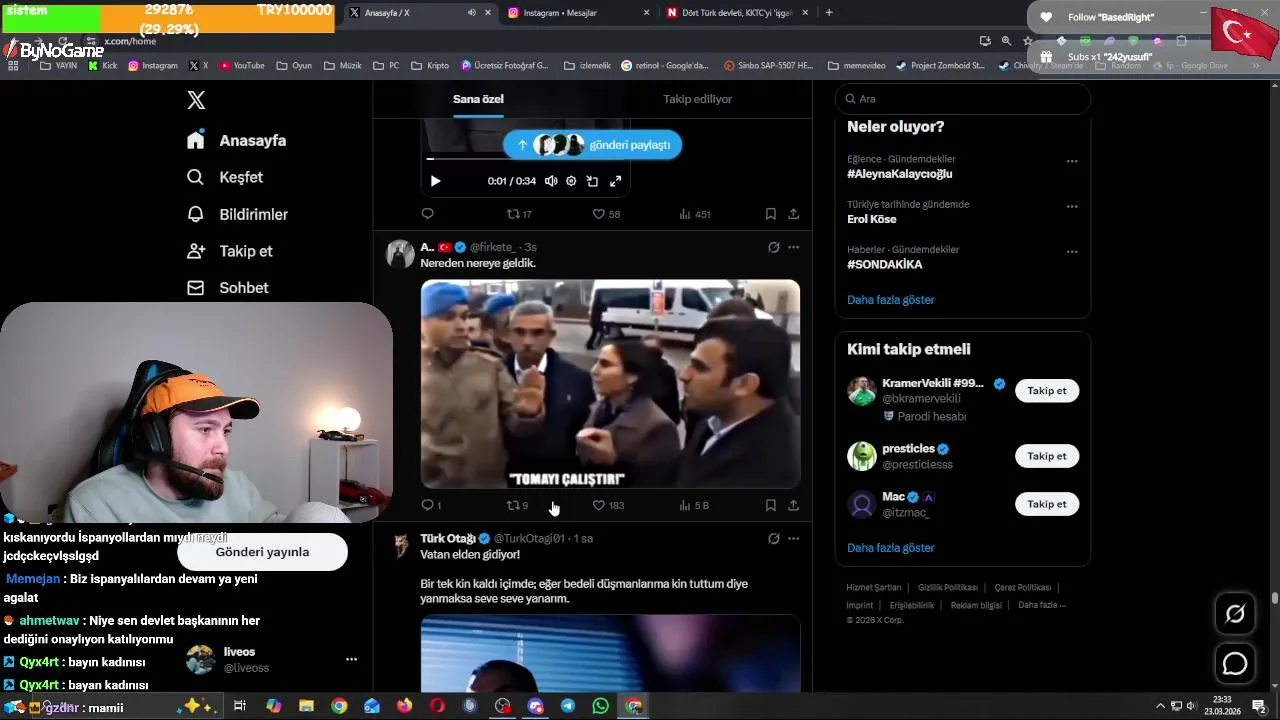1280x720 pixels.
Task: Switch to the Takip ediliyor tab
Action: [697, 99]
